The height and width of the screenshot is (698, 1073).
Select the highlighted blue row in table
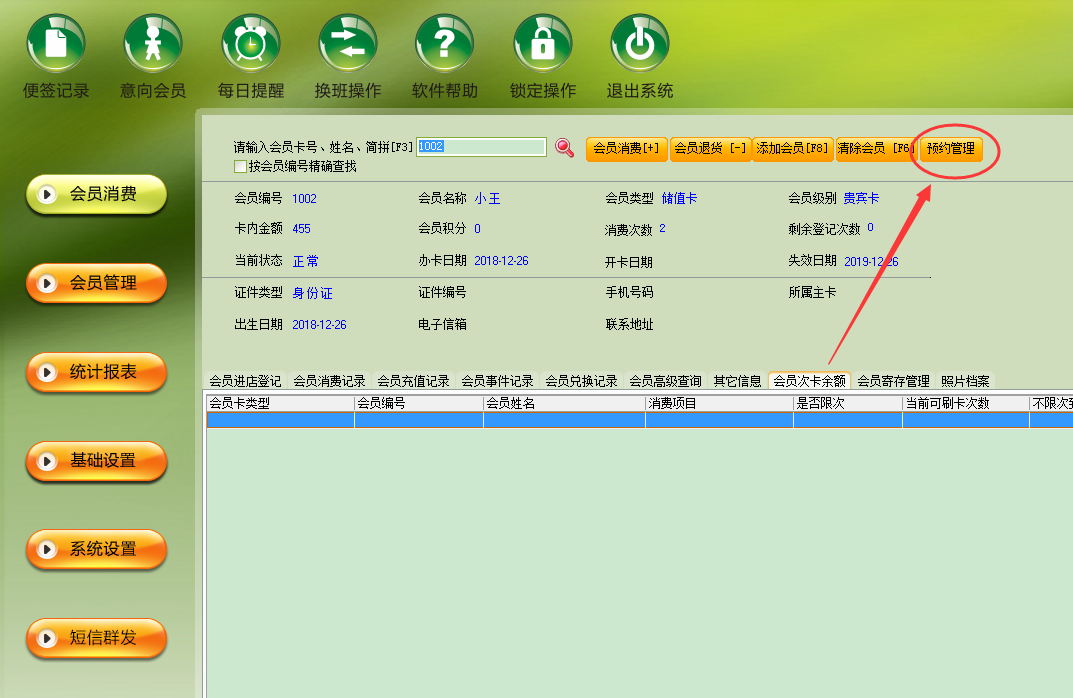[639, 420]
